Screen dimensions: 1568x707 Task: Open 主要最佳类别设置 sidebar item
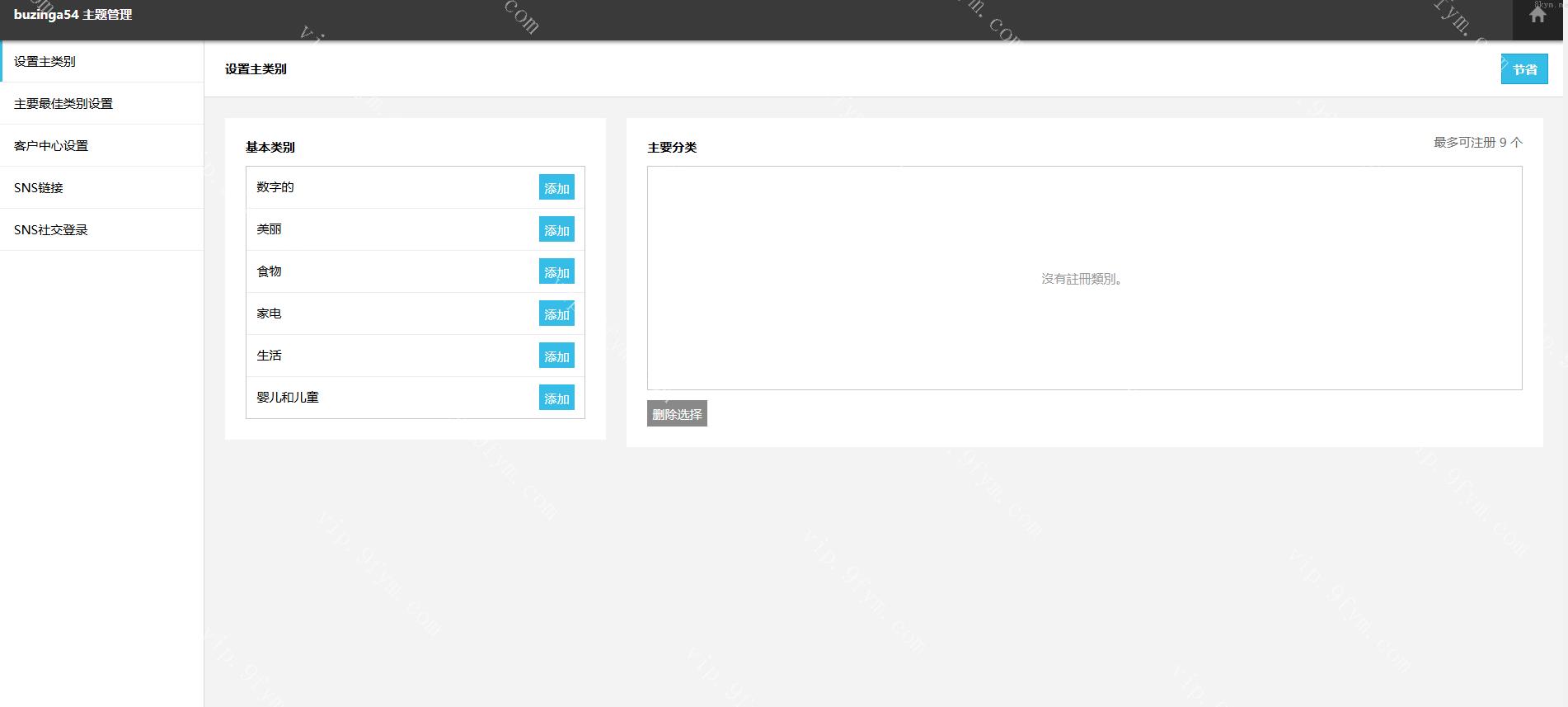click(63, 104)
